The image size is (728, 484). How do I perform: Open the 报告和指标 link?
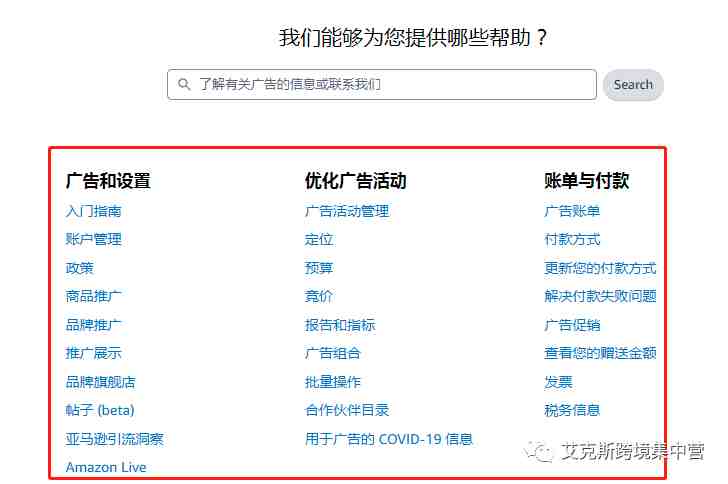point(340,325)
